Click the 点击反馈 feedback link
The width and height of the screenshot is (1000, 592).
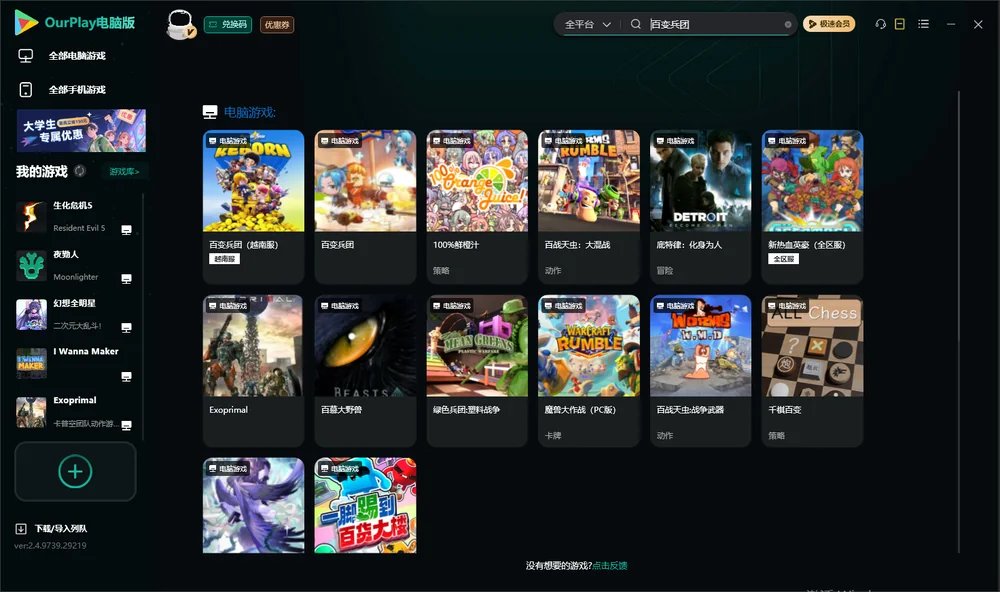coord(610,565)
